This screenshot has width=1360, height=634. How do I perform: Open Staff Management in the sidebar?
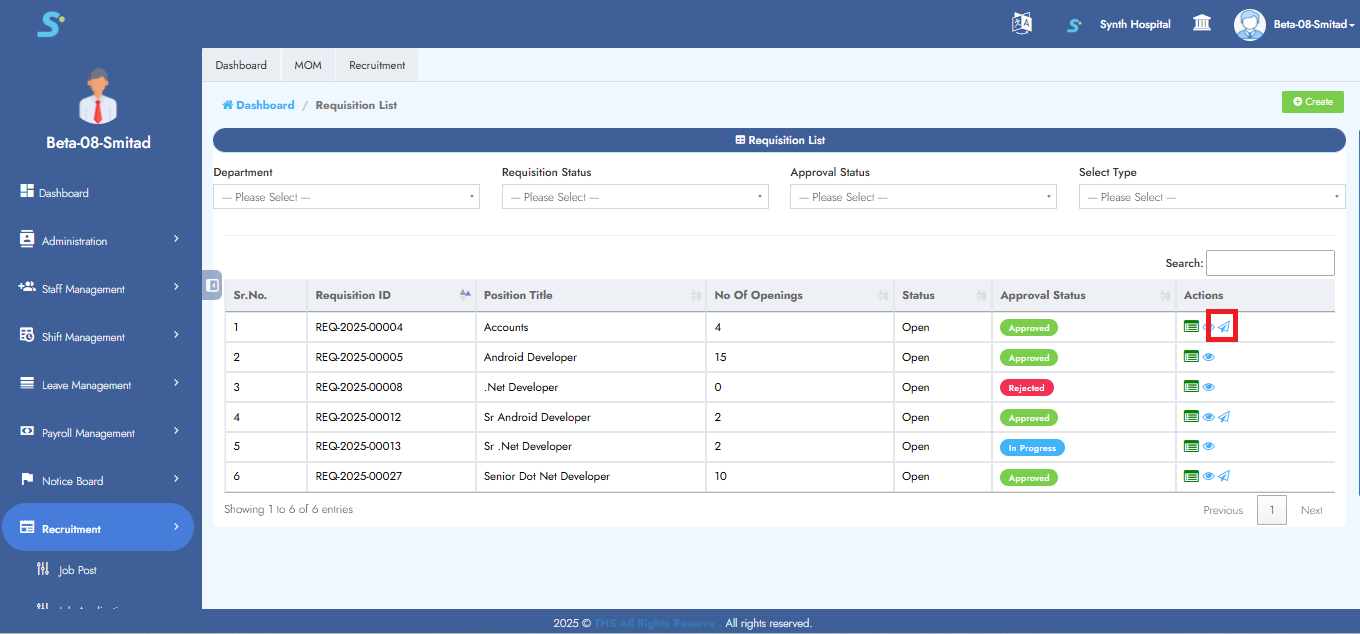pos(98,289)
